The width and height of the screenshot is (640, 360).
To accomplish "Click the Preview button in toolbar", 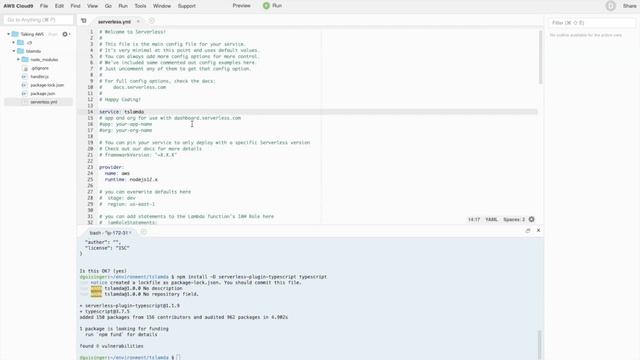I will pos(241,6).
